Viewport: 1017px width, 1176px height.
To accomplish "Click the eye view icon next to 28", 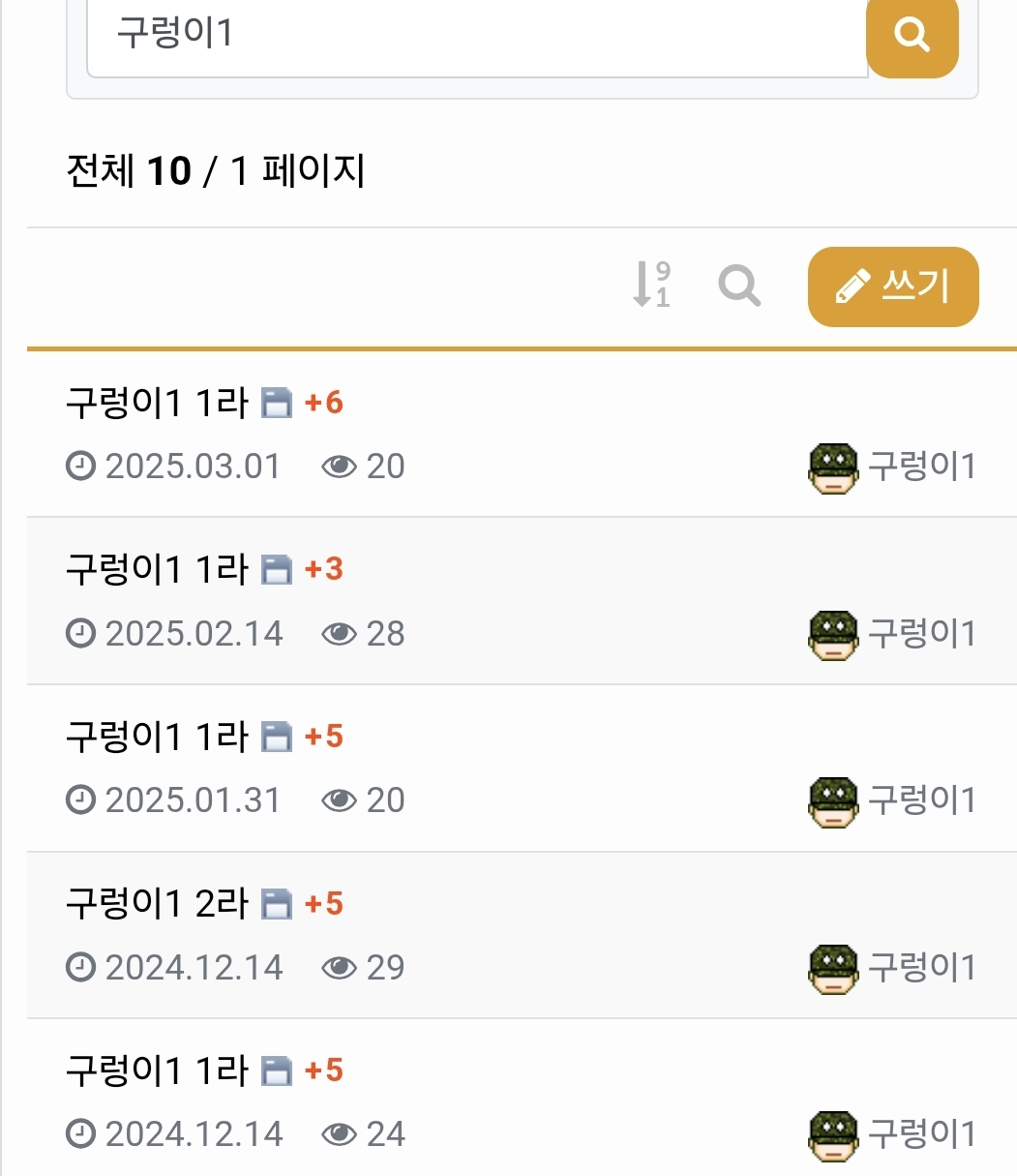I will click(339, 634).
